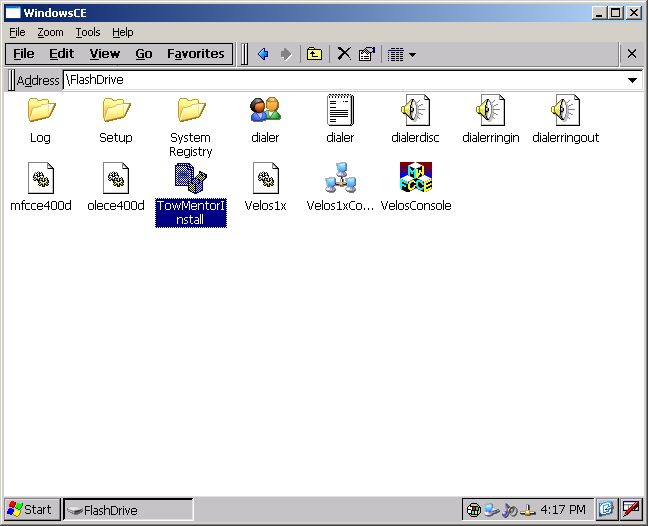
Task: Open the View menu
Action: 105,54
